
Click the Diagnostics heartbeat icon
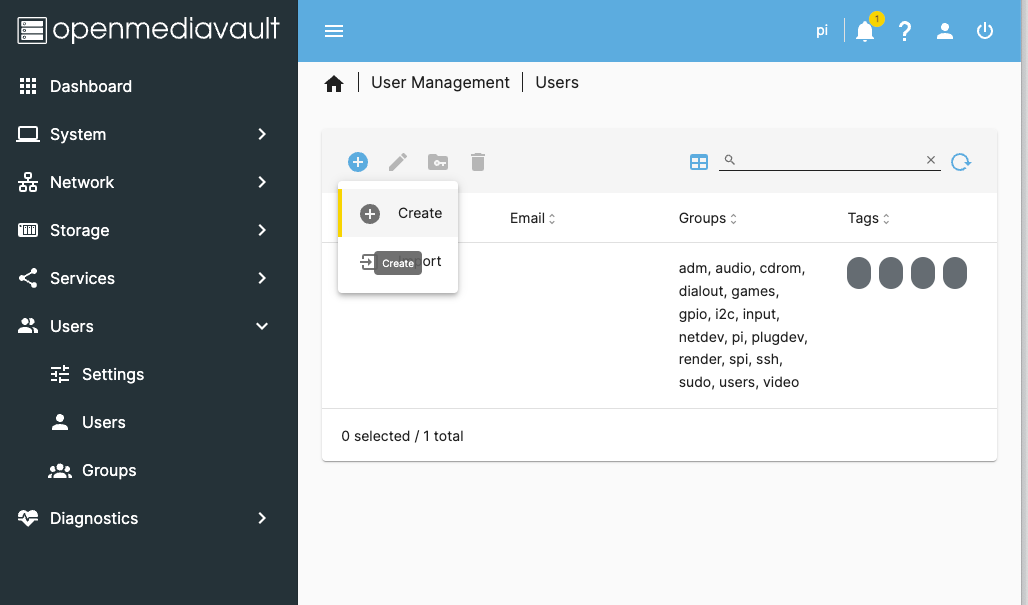click(28, 518)
